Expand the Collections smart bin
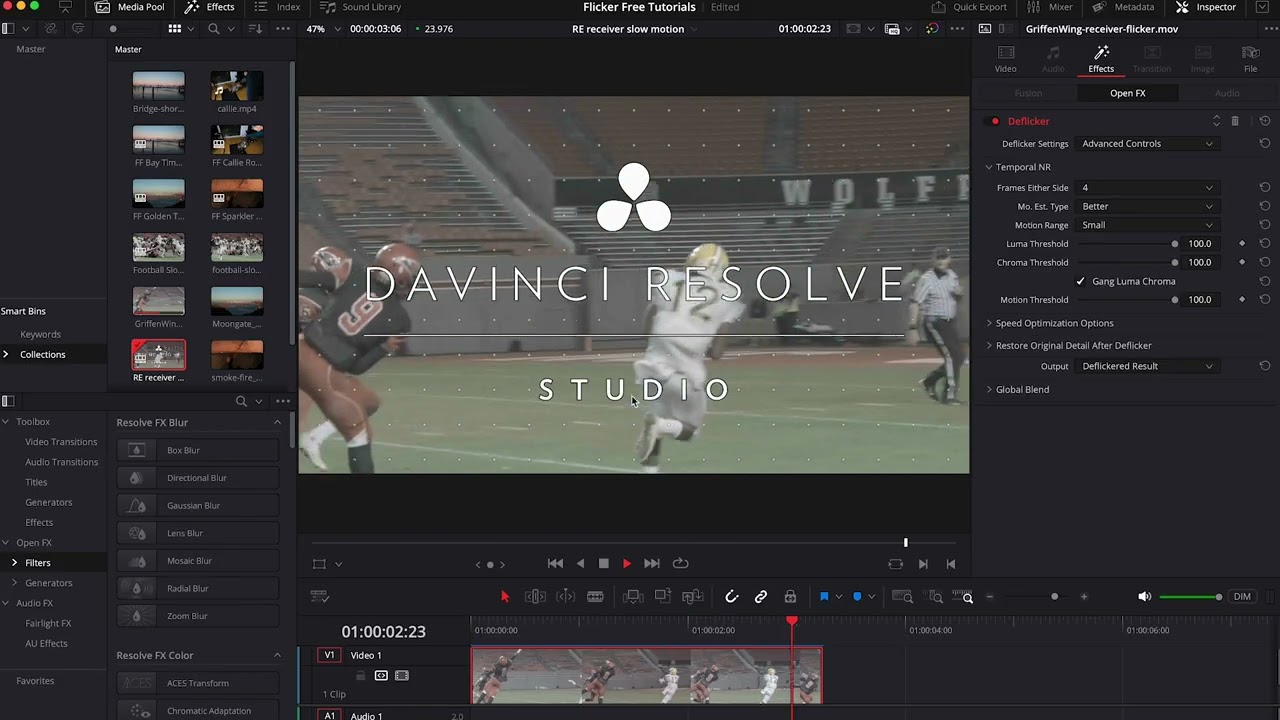 click(6, 355)
